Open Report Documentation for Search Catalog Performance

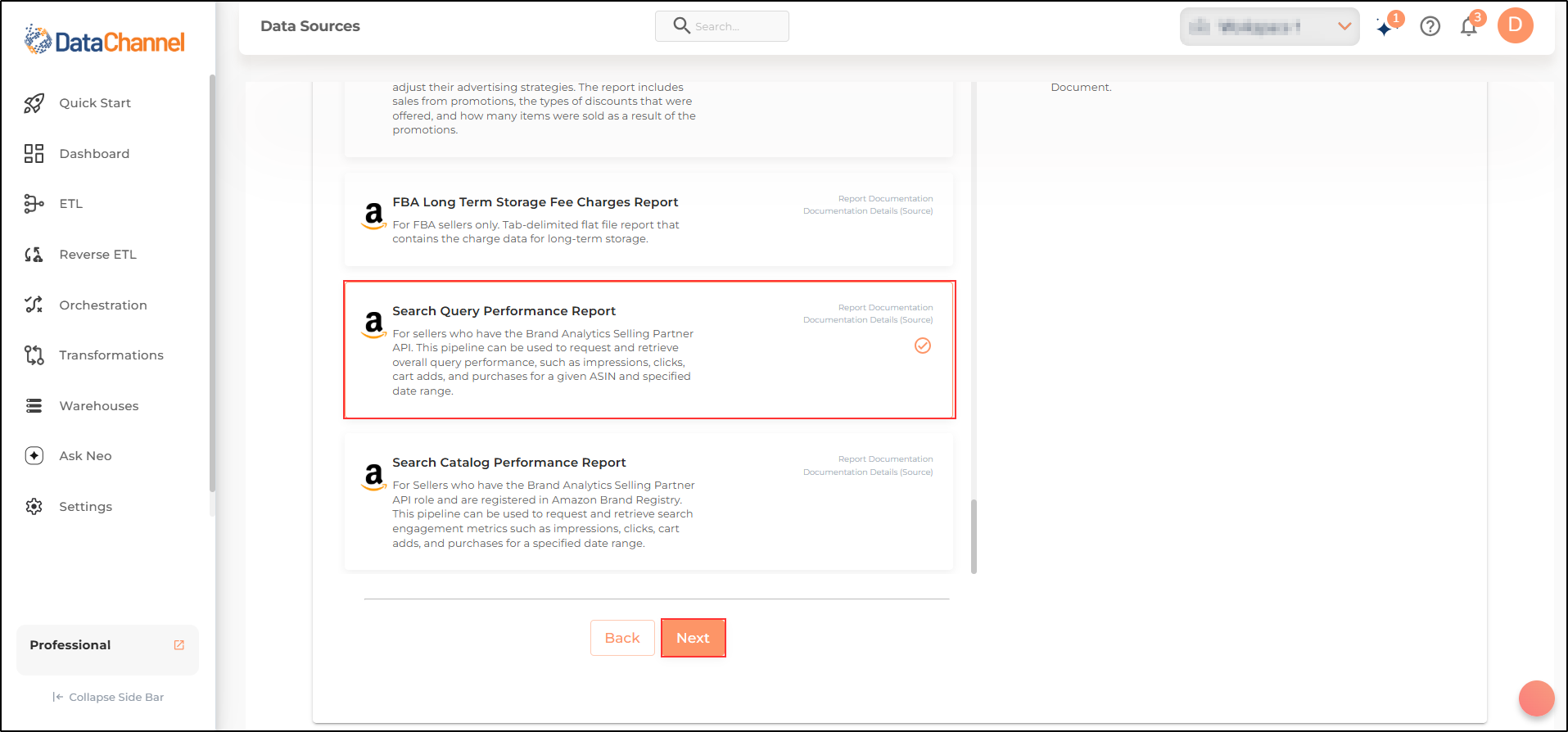click(885, 459)
